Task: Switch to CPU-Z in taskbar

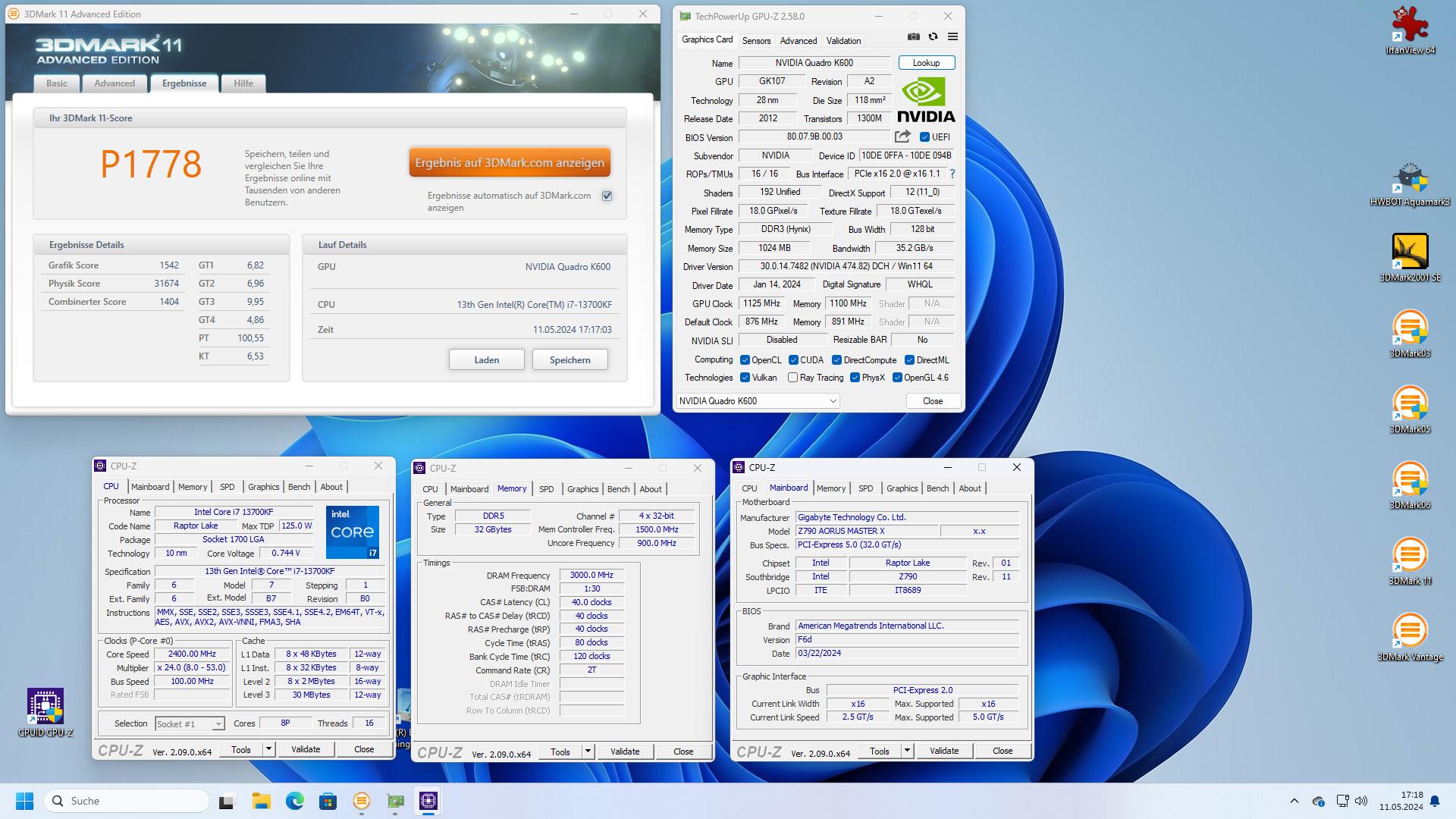Action: [428, 801]
